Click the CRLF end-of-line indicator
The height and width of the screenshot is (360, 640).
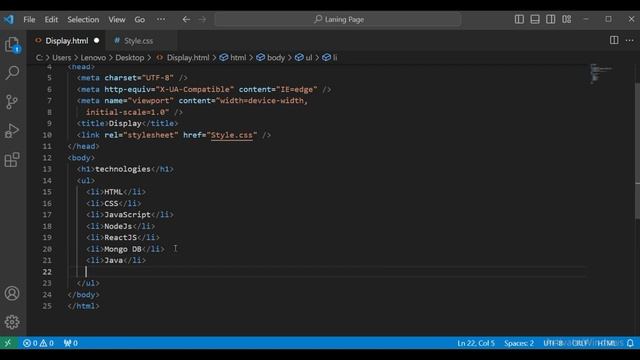[x=580, y=343]
